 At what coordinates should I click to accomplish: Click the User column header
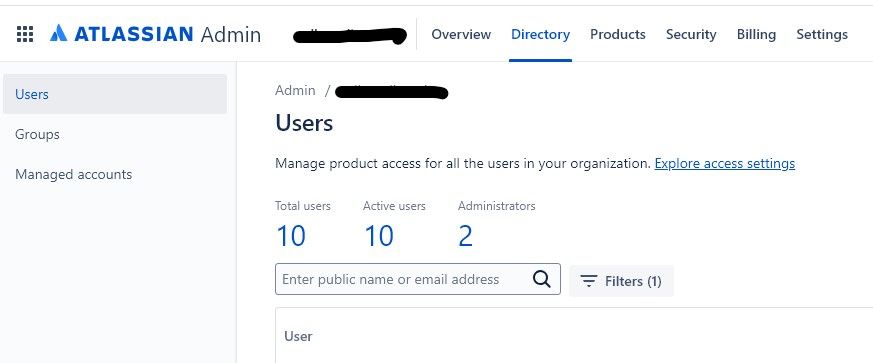298,336
